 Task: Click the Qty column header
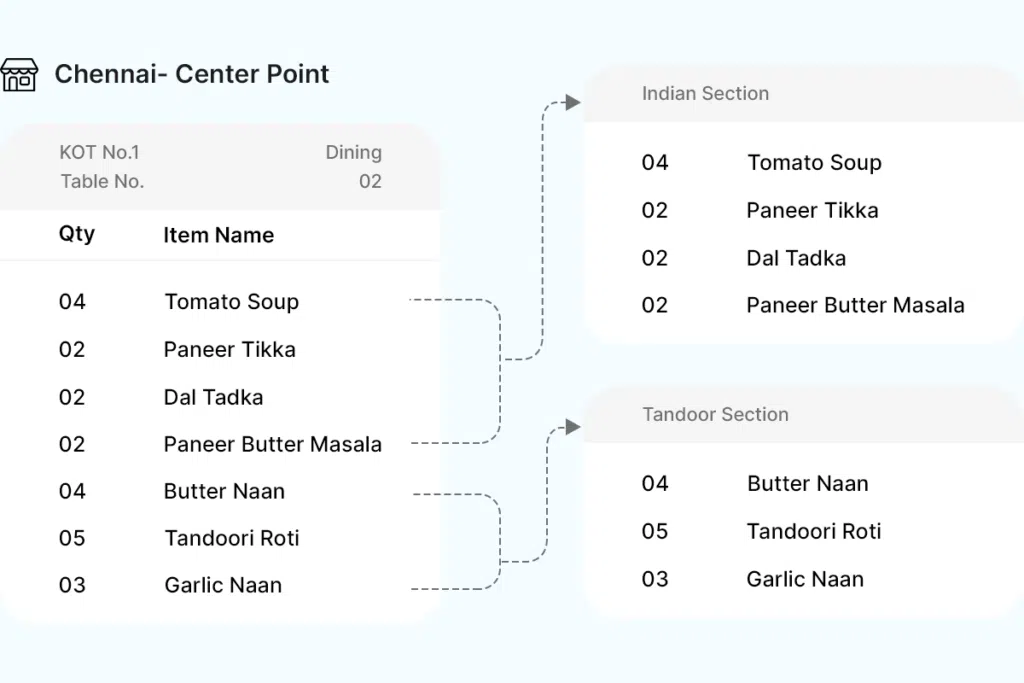tap(77, 235)
